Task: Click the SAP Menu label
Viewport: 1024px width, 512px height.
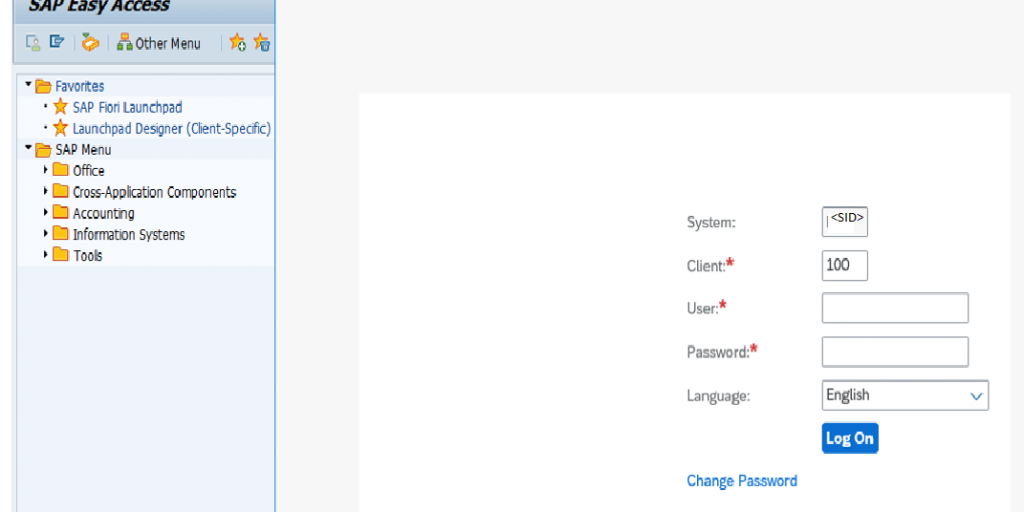Action: tap(83, 150)
